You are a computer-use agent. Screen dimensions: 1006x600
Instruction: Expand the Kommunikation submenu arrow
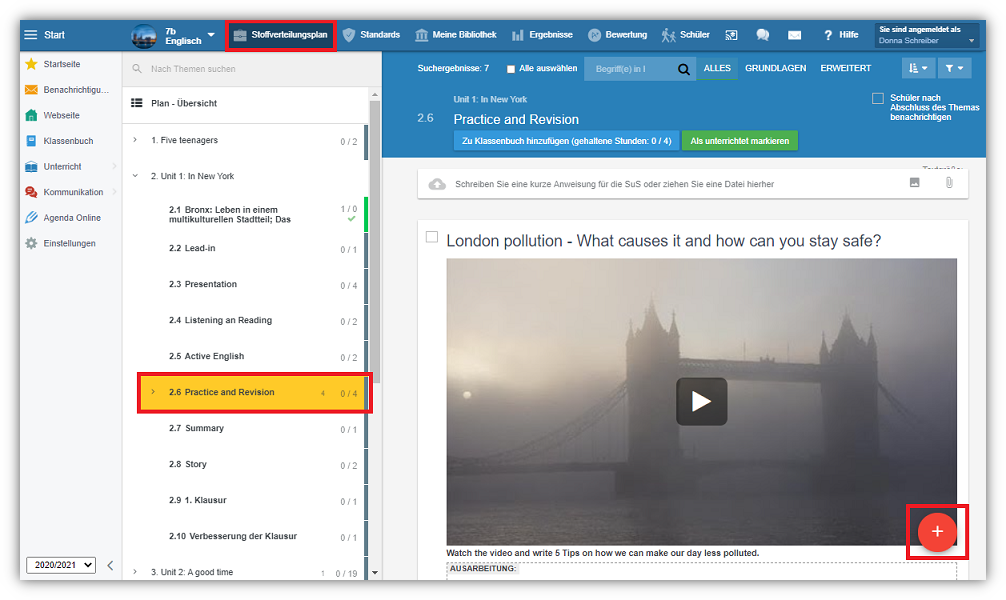click(114, 192)
